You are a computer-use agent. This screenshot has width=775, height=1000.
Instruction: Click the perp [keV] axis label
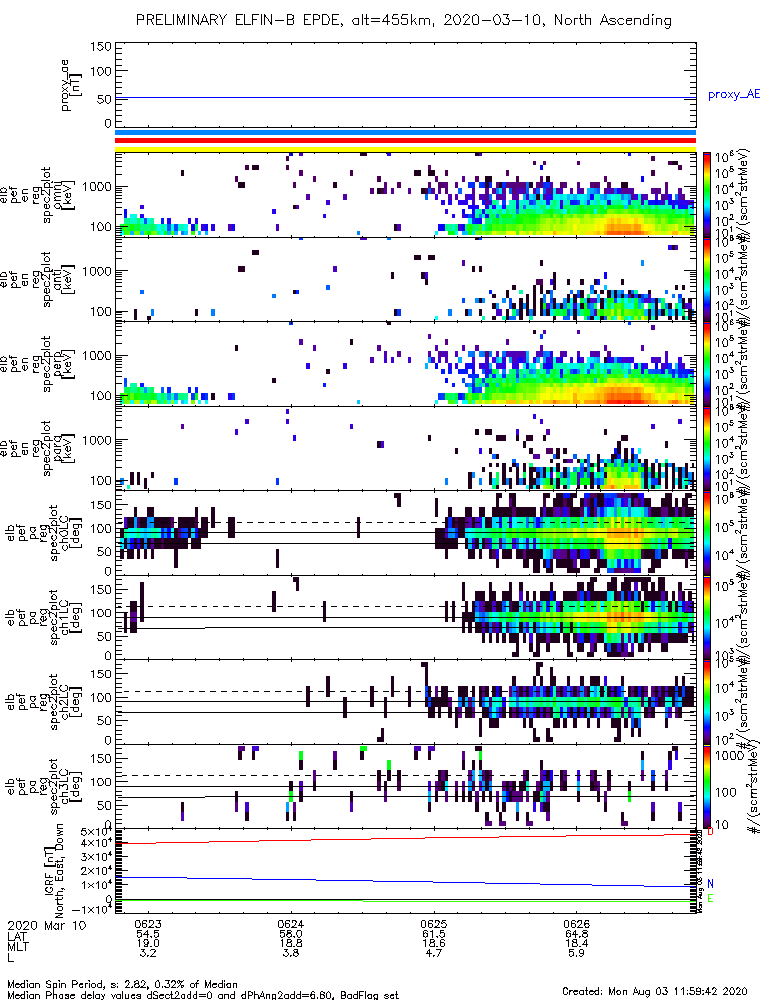64,364
